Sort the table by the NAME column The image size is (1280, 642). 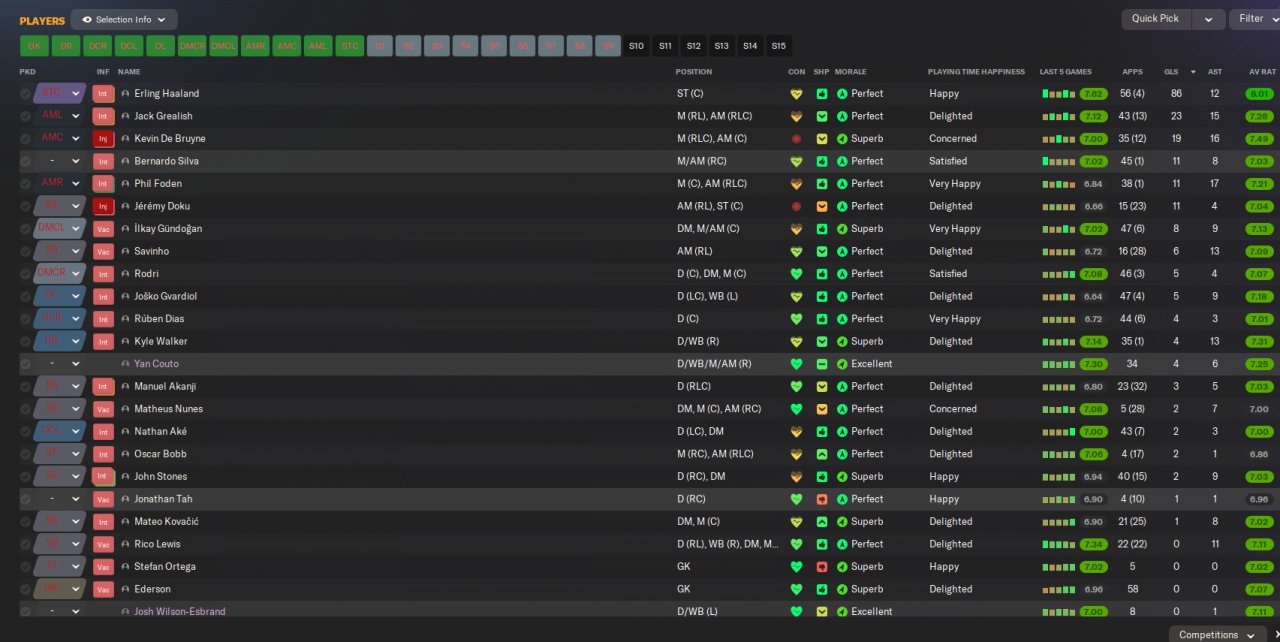129,72
